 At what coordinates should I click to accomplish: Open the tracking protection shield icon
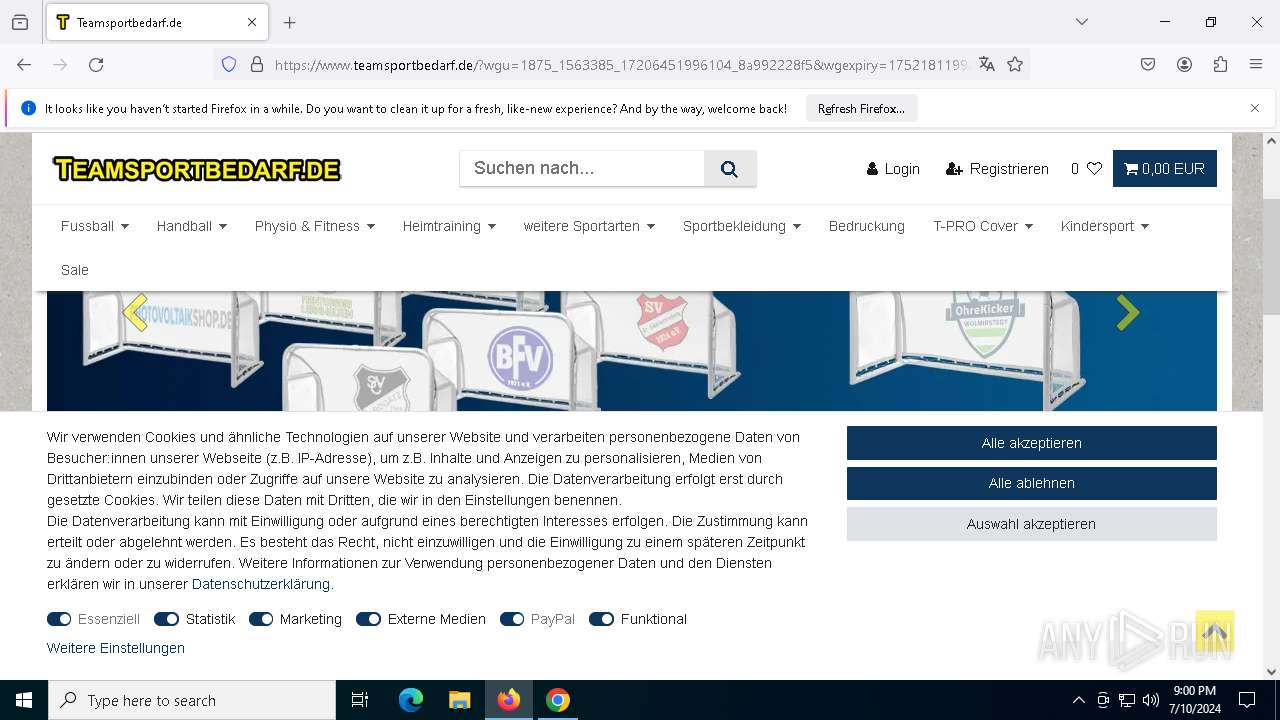tap(229, 64)
